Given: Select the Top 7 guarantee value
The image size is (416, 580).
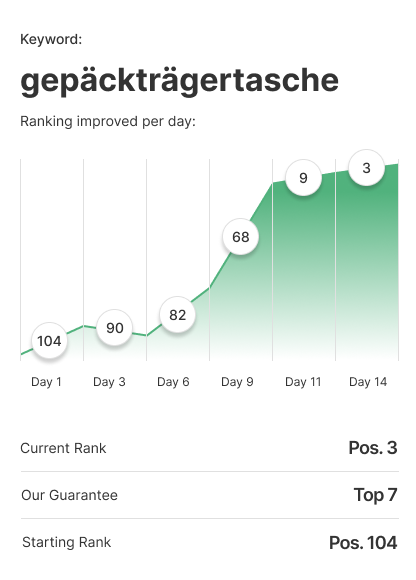Looking at the screenshot, I should pyautogui.click(x=376, y=495).
